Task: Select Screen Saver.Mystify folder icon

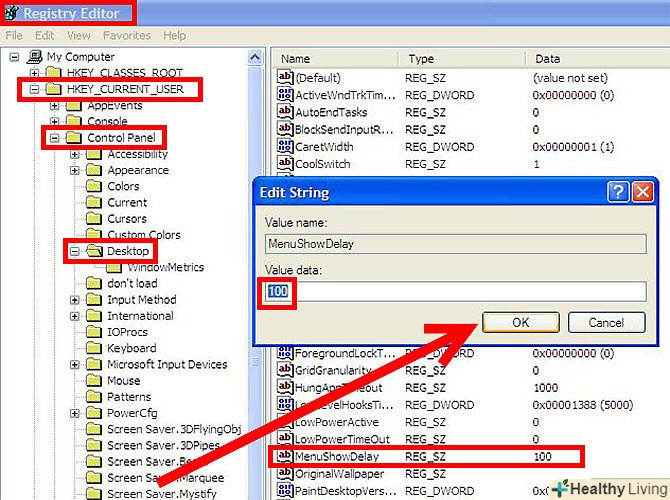Action: [94, 494]
